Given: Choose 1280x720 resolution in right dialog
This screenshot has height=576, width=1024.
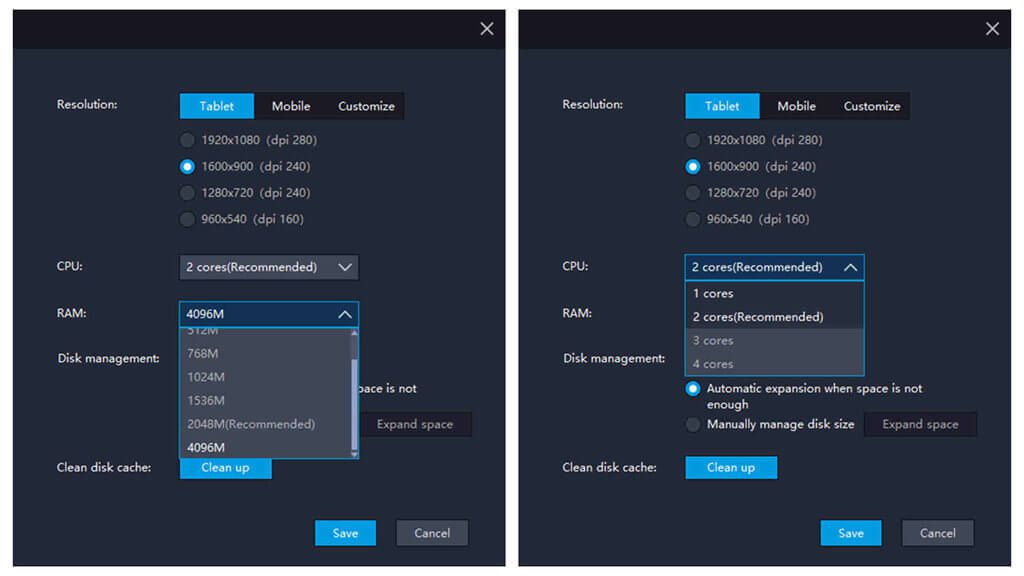Looking at the screenshot, I should [693, 193].
